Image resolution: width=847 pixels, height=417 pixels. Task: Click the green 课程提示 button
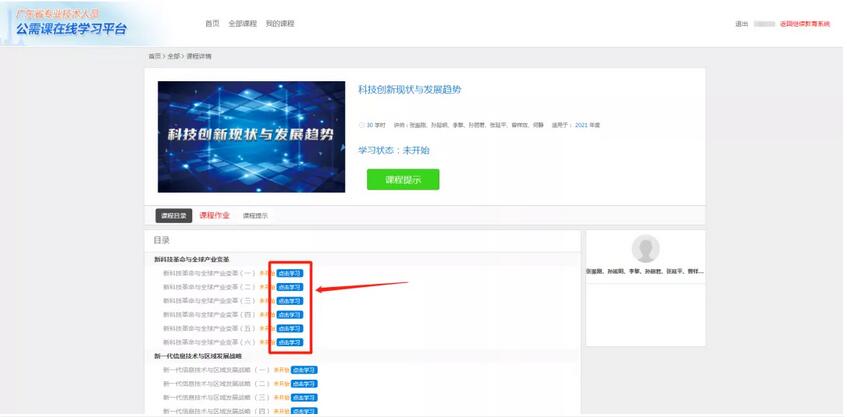click(403, 179)
